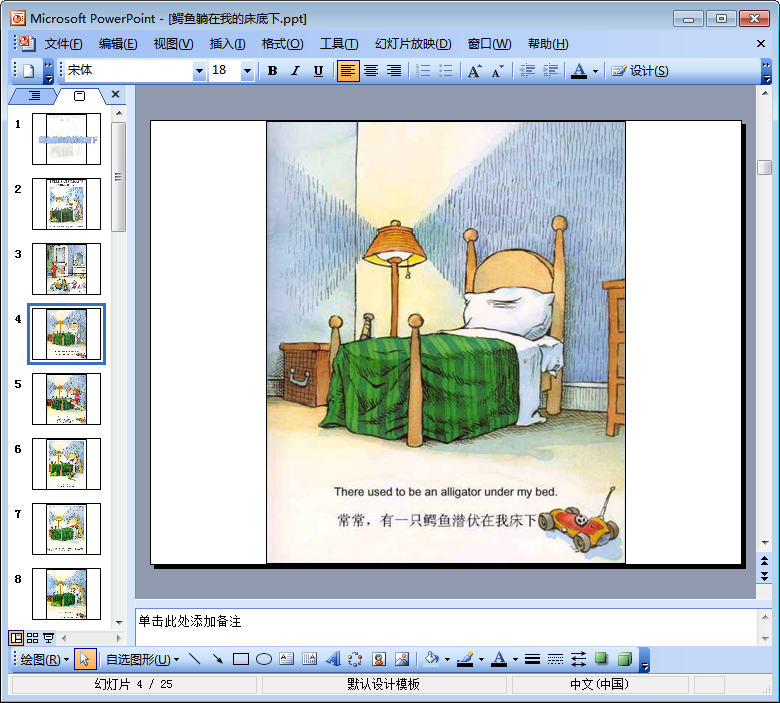The width and height of the screenshot is (780, 703).
Task: Insert diagram or organization chart
Action: (355, 660)
